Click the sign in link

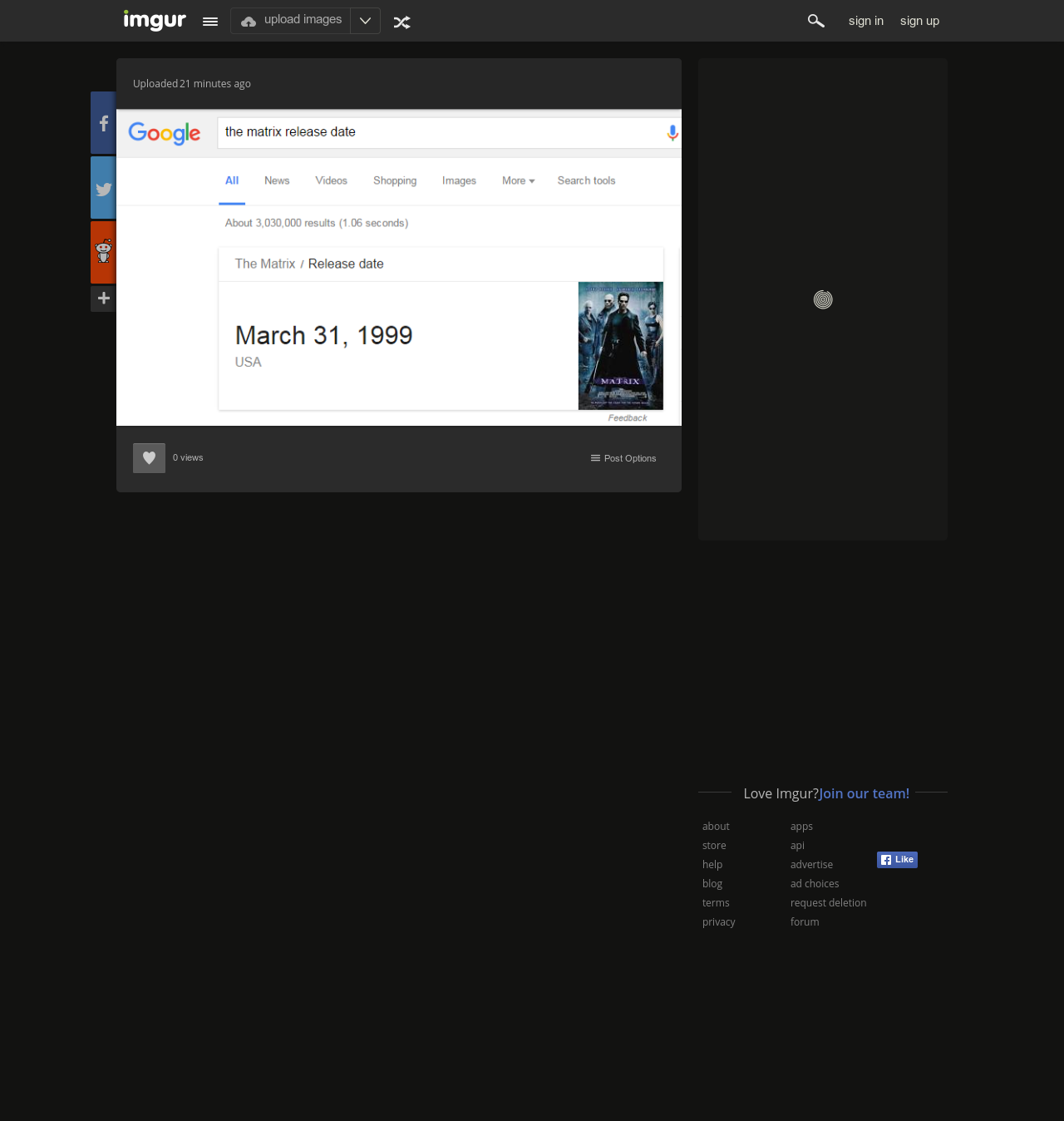tap(866, 21)
